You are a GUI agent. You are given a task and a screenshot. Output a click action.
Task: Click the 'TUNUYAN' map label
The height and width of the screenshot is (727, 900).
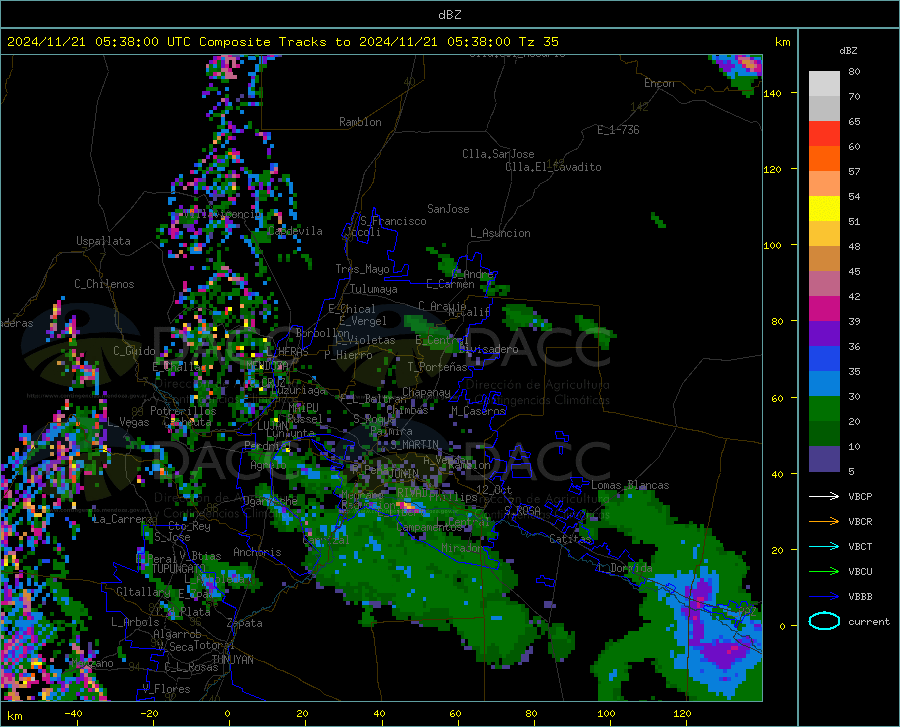pos(232,660)
